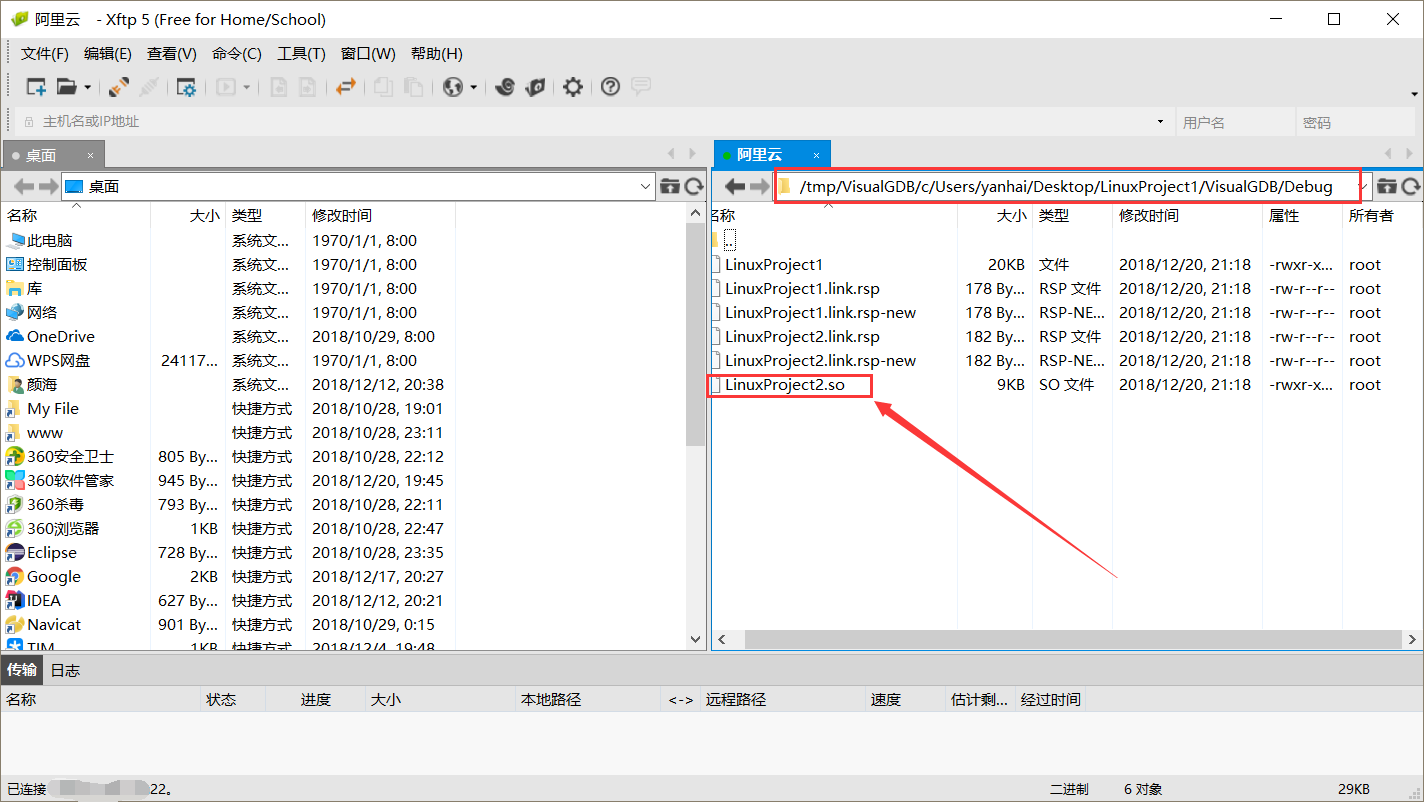Click inside the remote path input field
1424x802 pixels.
[x=1060, y=186]
